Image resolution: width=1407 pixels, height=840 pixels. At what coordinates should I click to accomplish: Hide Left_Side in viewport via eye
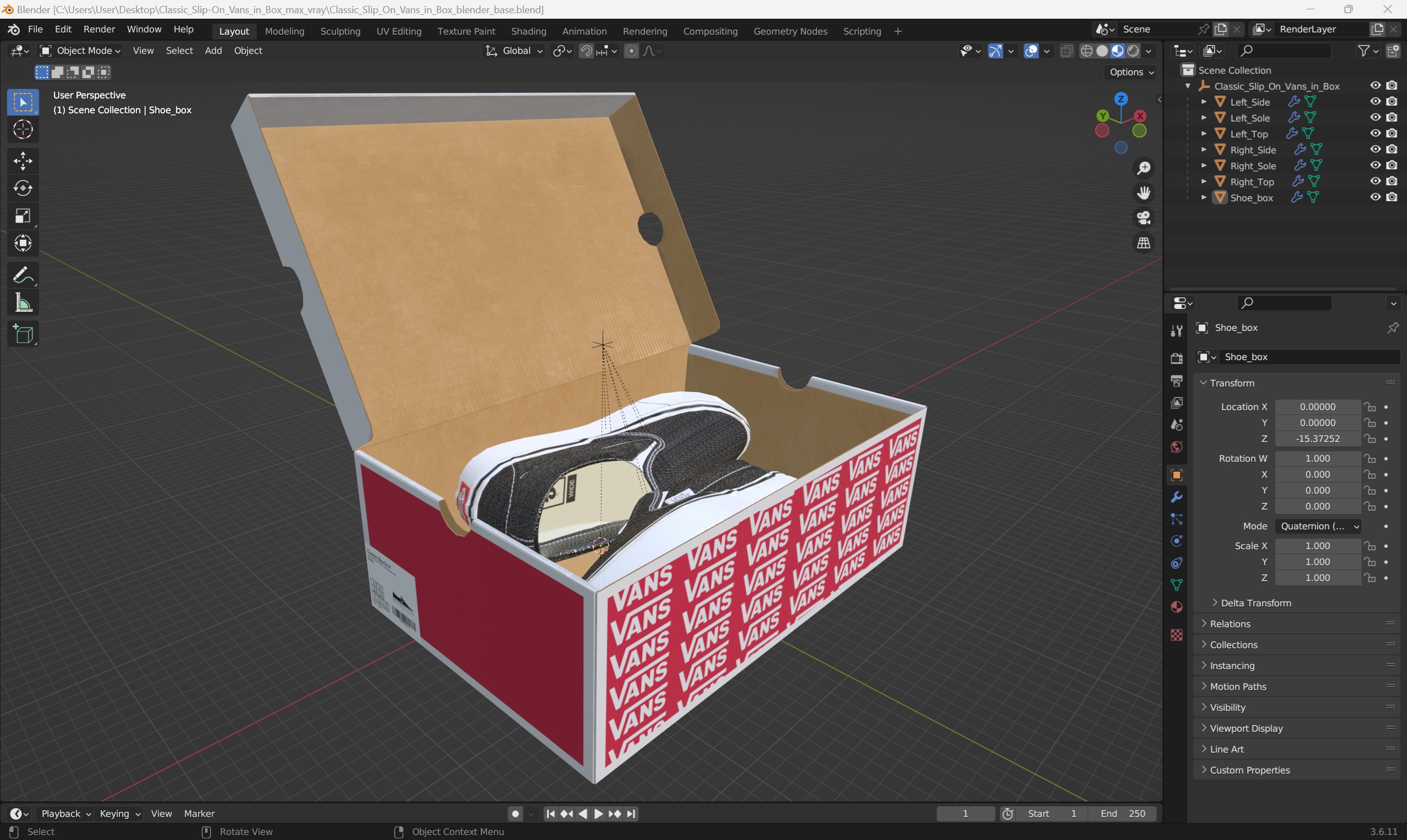[x=1375, y=101]
